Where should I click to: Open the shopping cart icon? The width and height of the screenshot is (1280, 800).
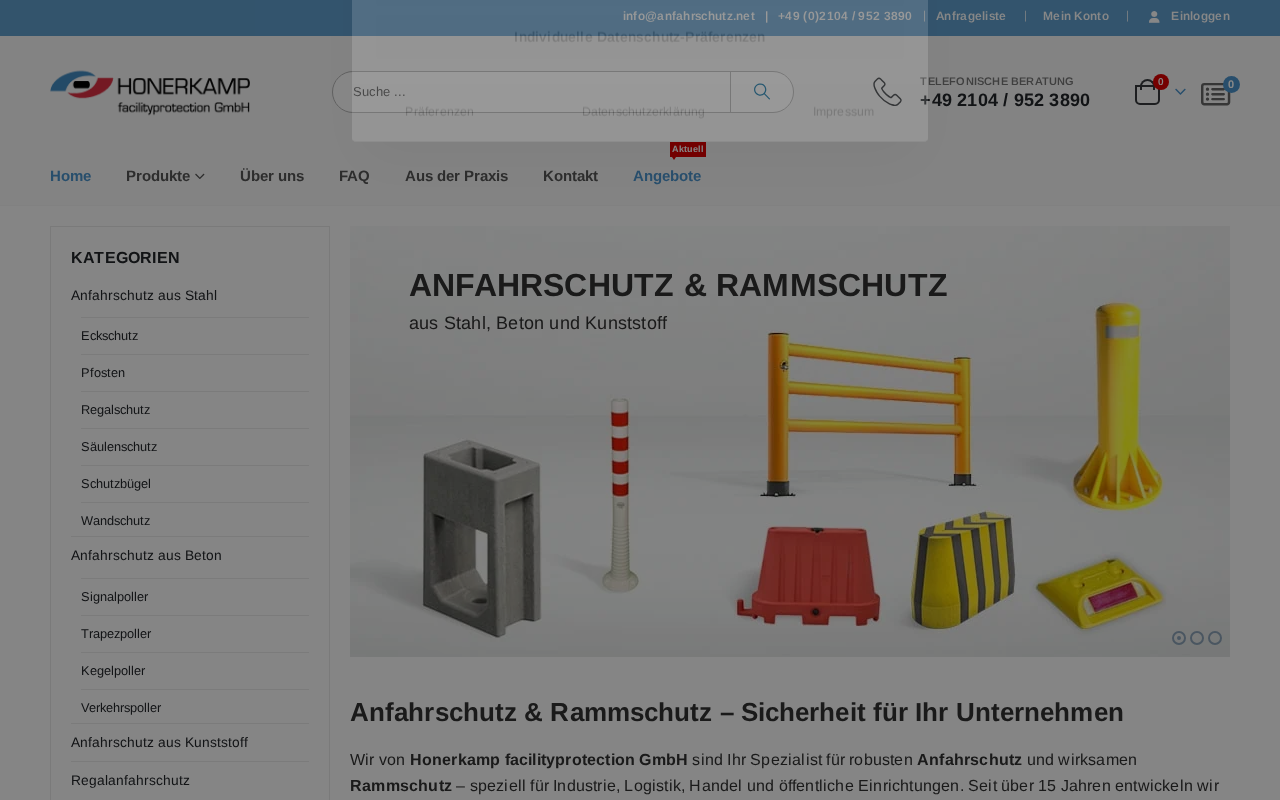[x=1148, y=93]
